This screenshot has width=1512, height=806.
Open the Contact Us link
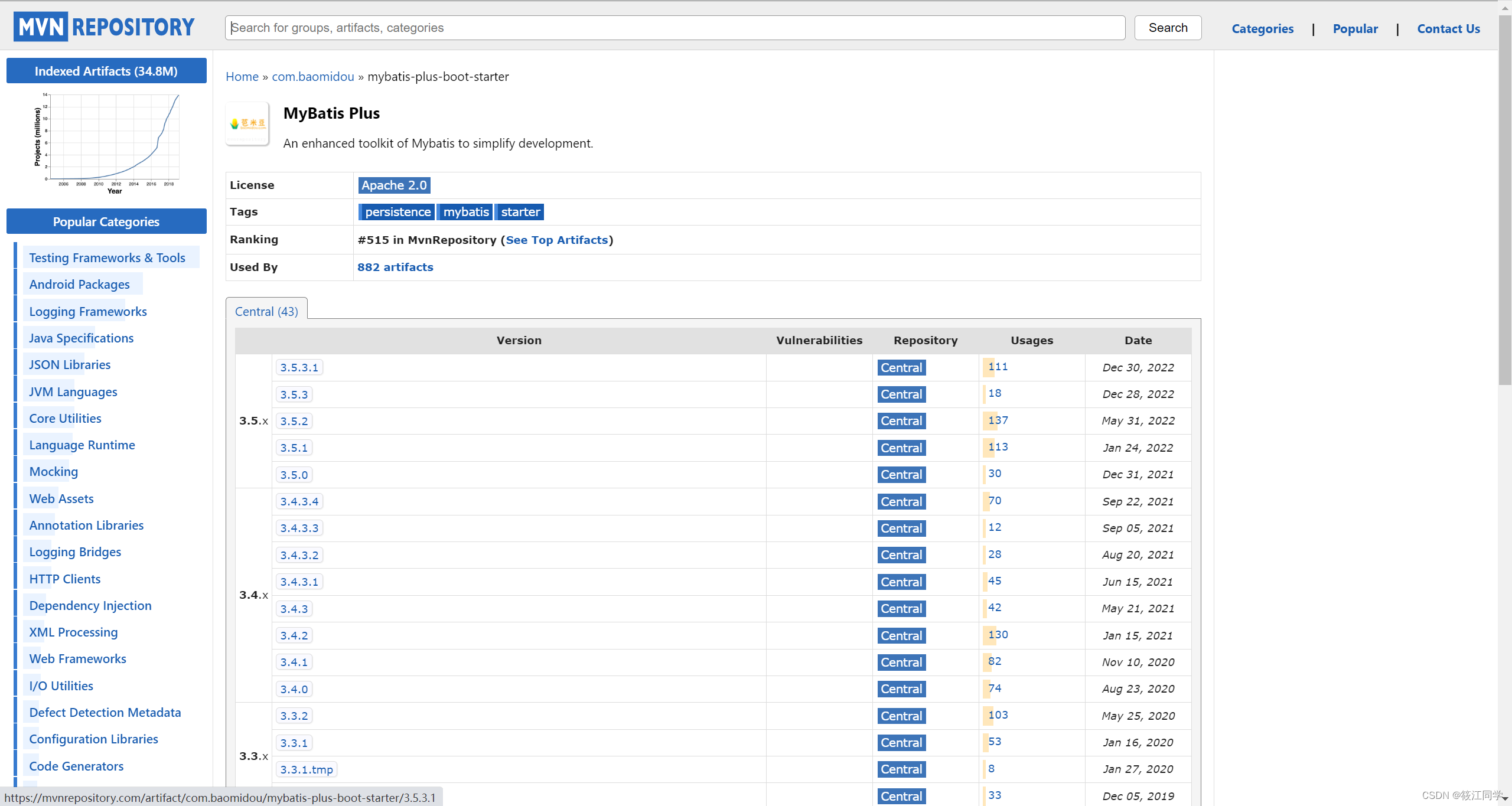tap(1448, 28)
